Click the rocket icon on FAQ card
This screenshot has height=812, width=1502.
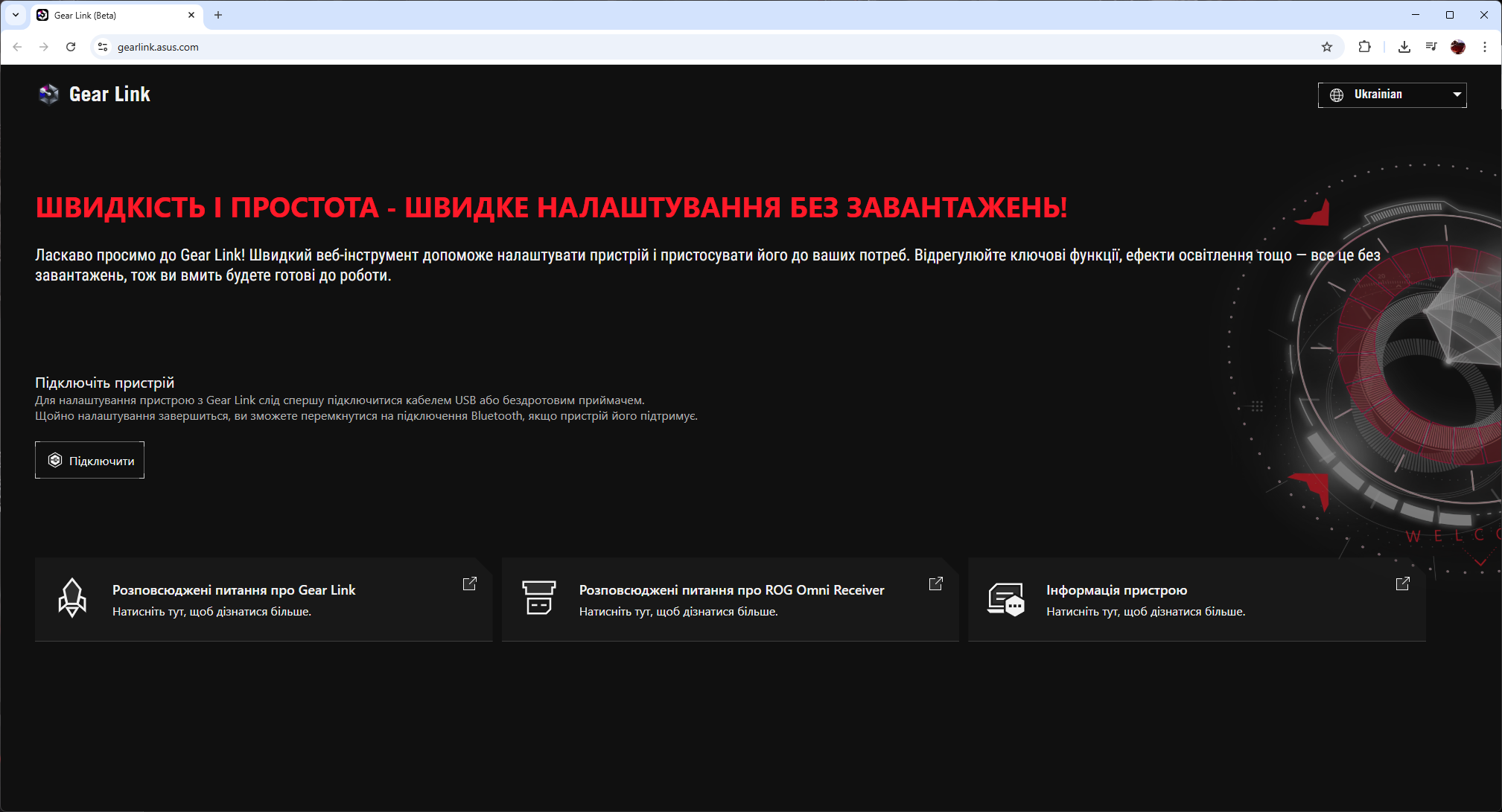72,598
